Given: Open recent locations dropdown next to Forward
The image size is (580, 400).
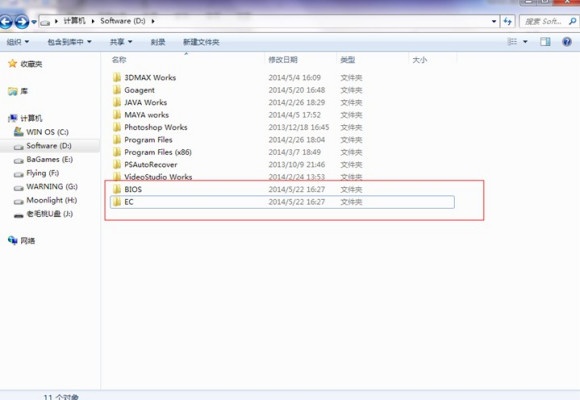Looking at the screenshot, I should (34, 22).
